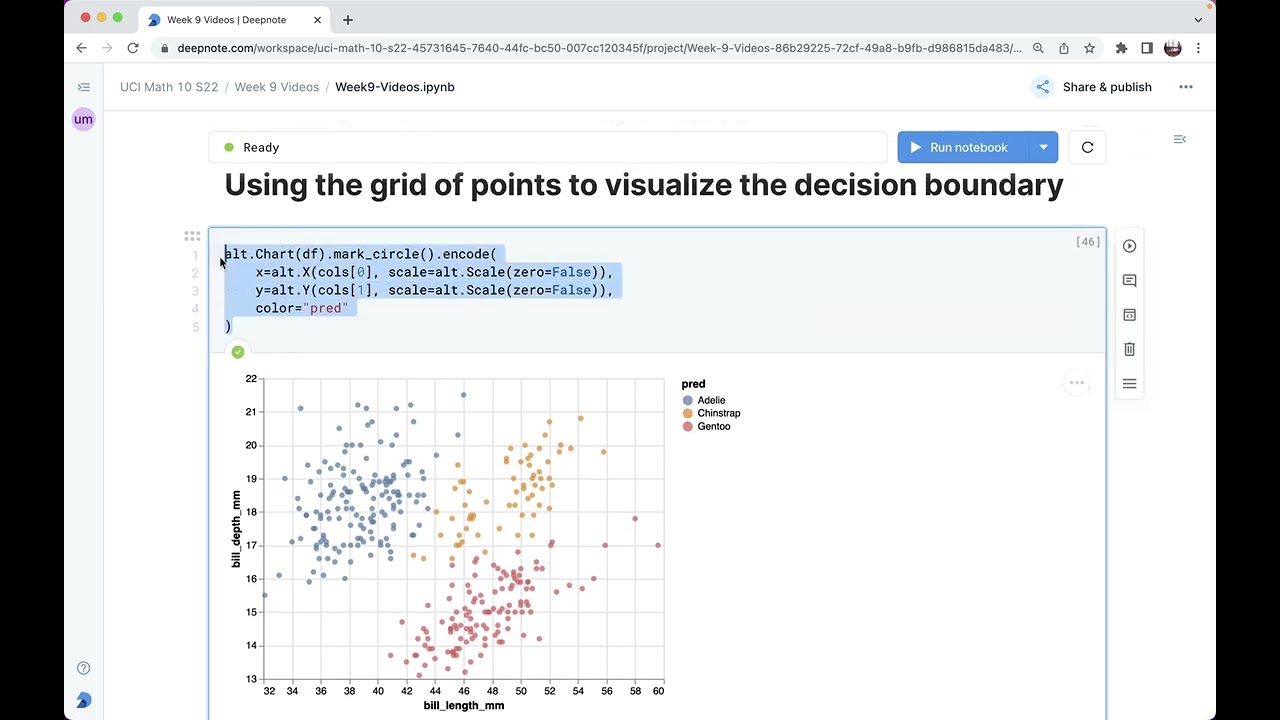Select the Week 9 Videos | Deepnote tab
This screenshot has height=720, width=1280.
pyautogui.click(x=226, y=19)
